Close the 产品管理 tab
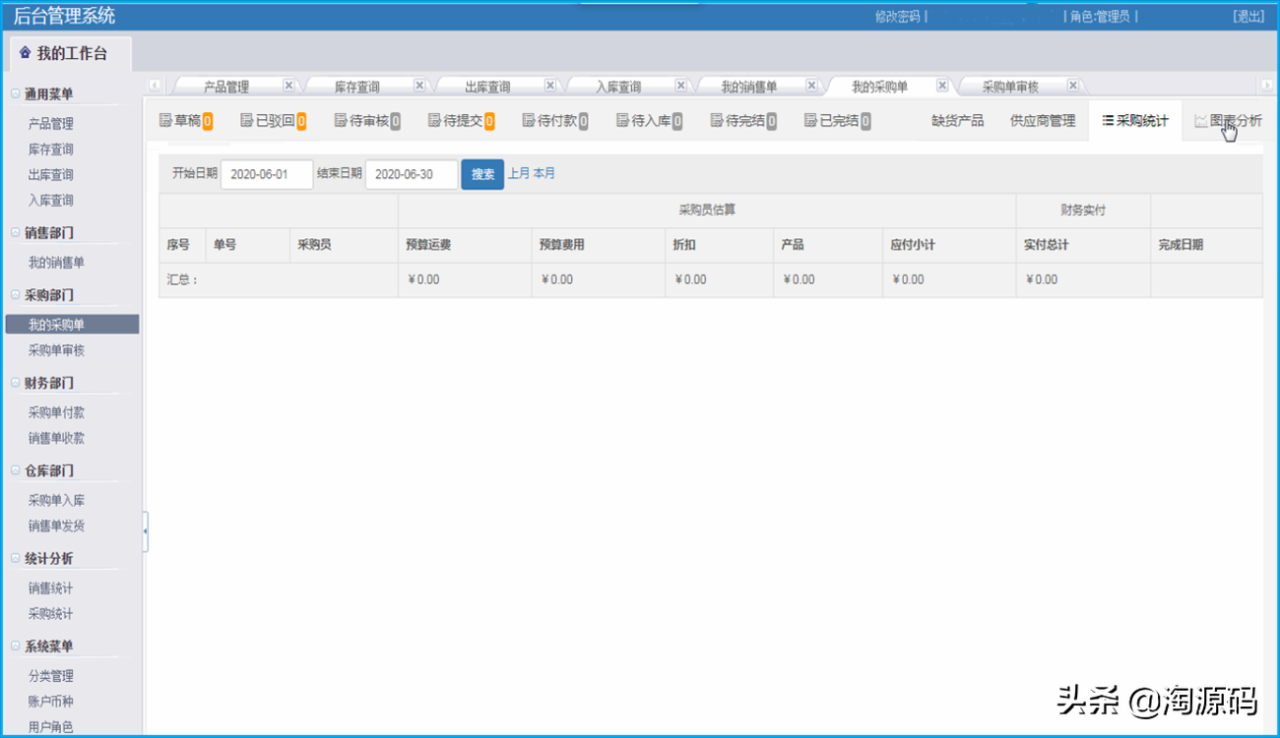This screenshot has width=1280, height=738. (x=288, y=86)
